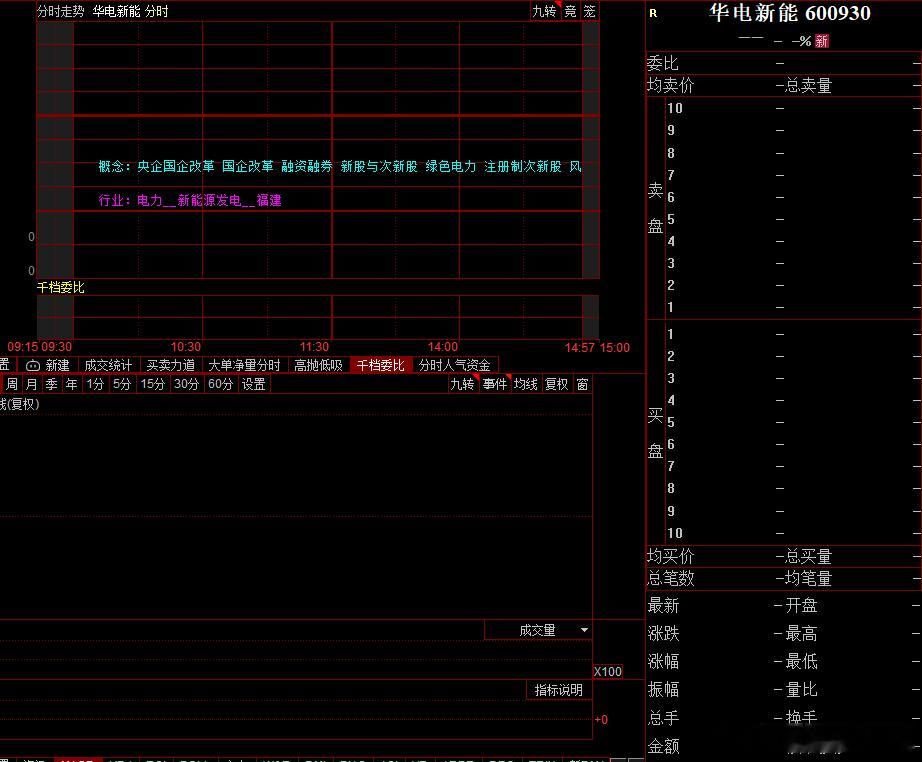
Task: Click the R margin-trading marker icon
Action: (653, 13)
